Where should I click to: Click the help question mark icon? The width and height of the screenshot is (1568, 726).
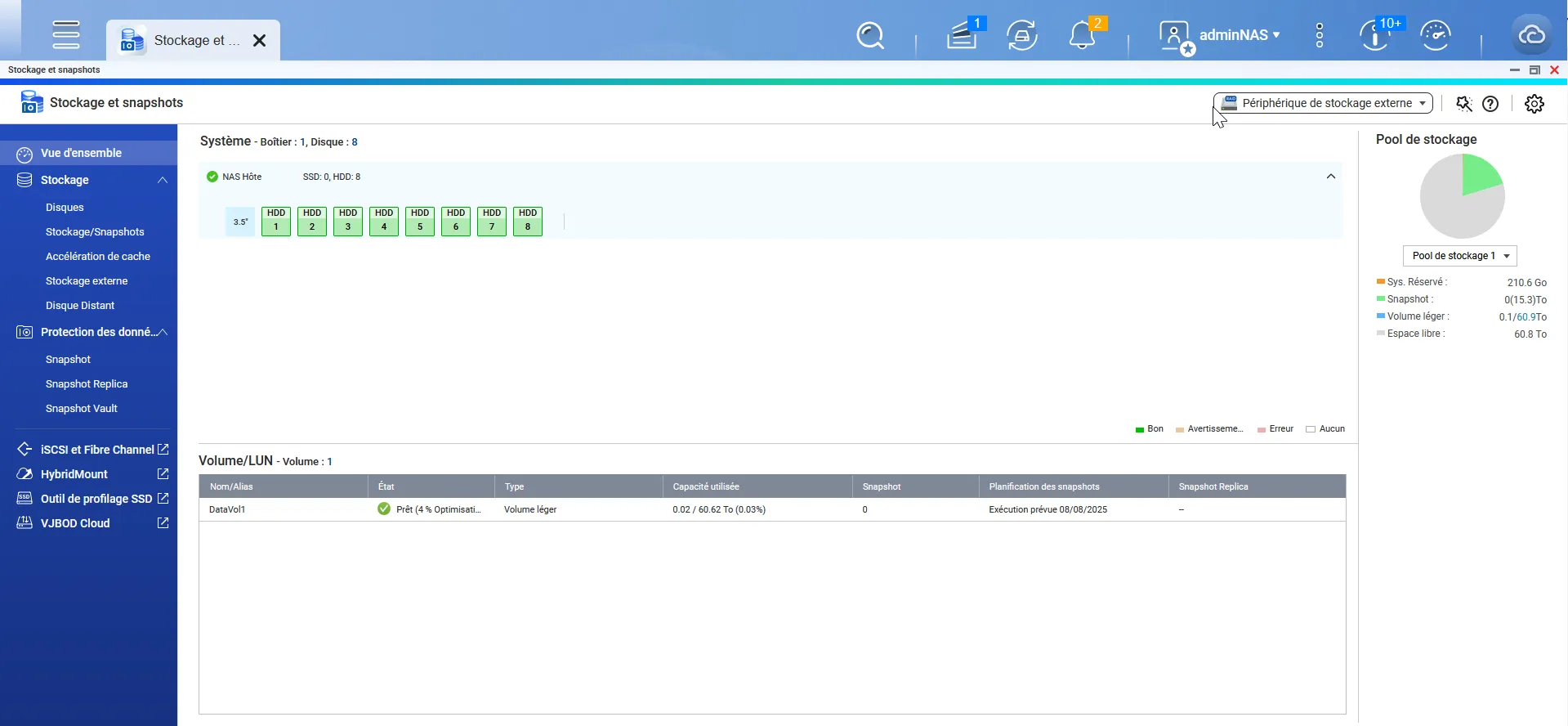(1490, 104)
